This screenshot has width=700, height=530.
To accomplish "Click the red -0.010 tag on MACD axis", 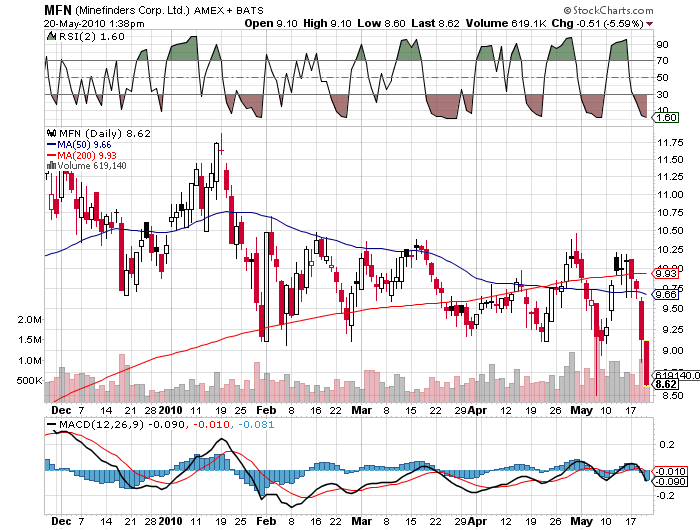I will pos(669,472).
